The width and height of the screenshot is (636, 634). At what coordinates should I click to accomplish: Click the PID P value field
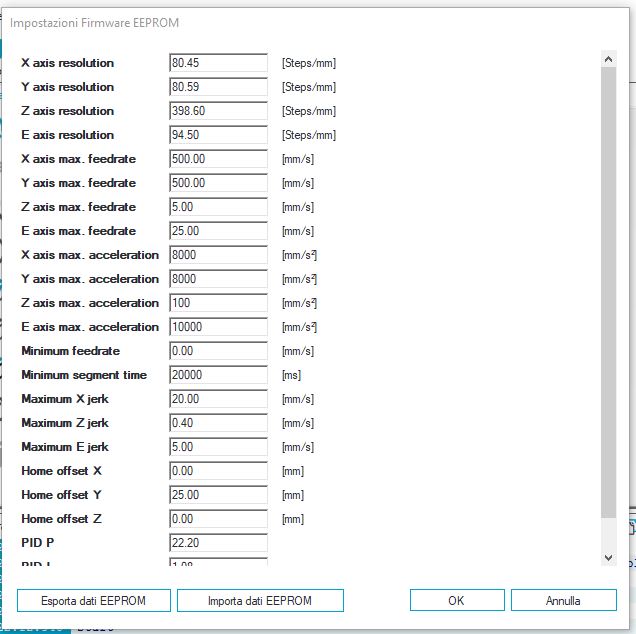click(218, 542)
